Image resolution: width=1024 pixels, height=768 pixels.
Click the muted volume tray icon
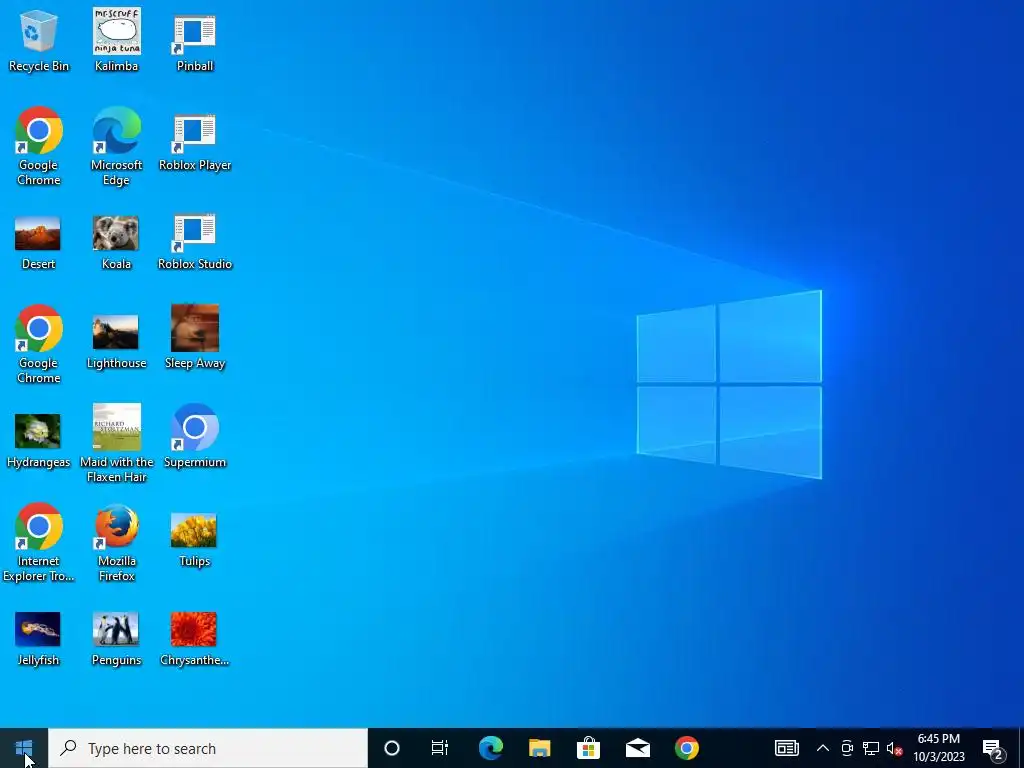894,748
